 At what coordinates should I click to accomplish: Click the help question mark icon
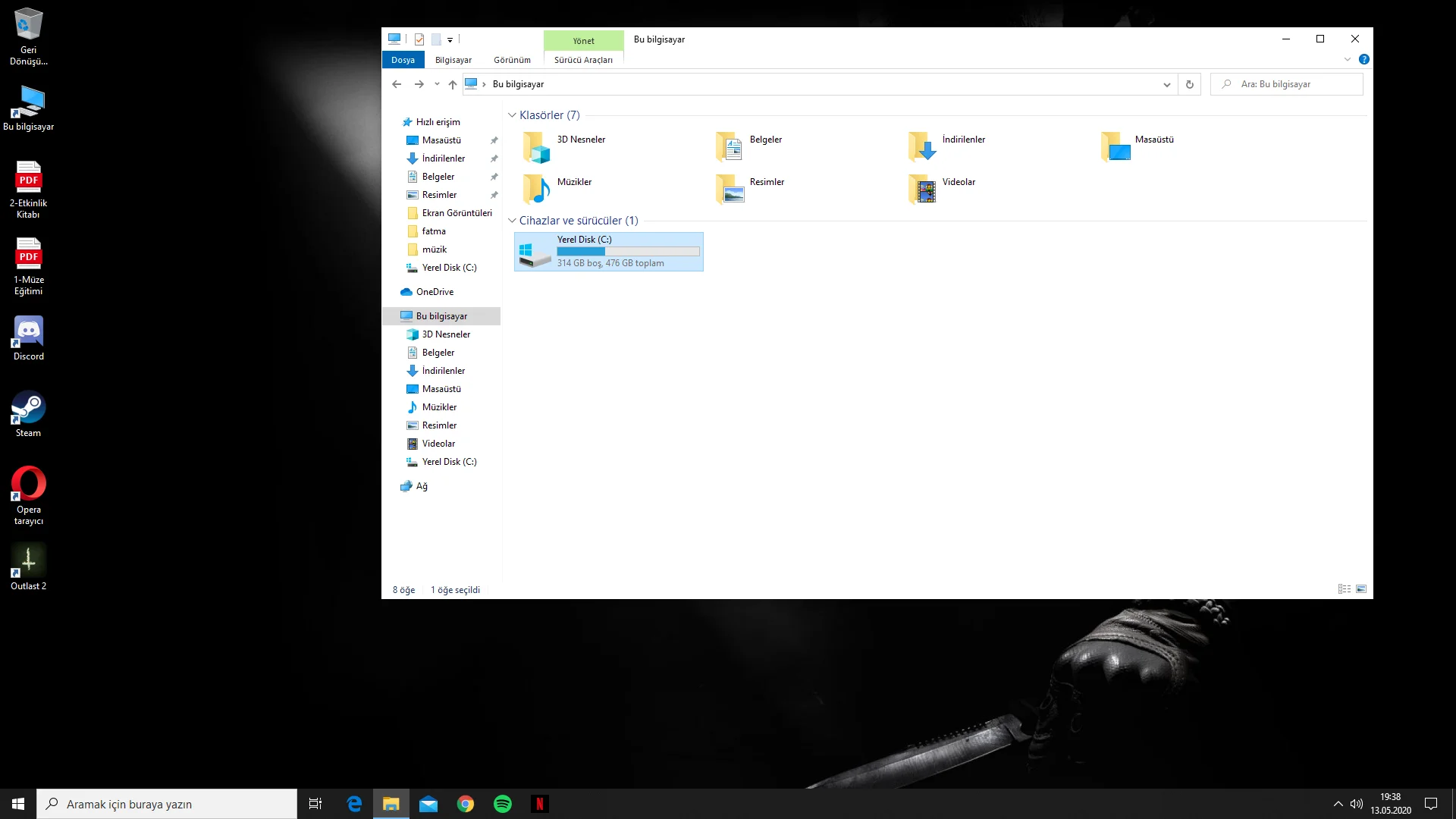pos(1363,59)
